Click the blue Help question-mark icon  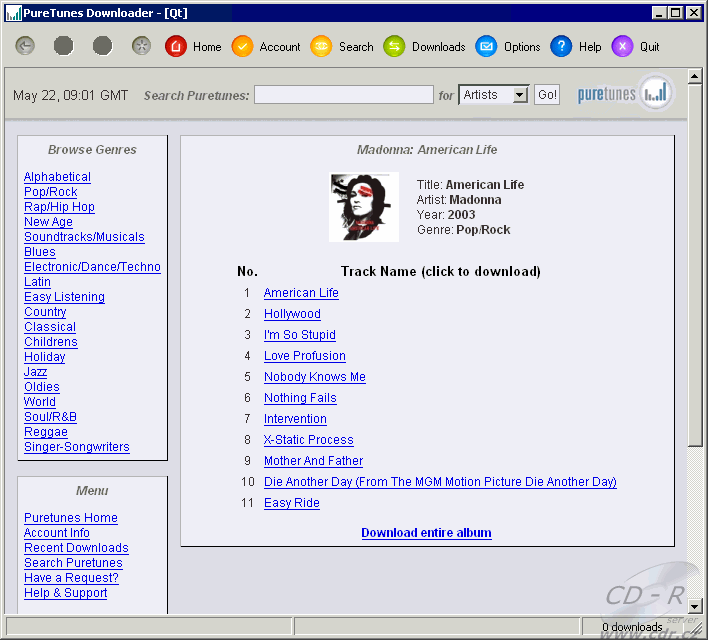561,46
